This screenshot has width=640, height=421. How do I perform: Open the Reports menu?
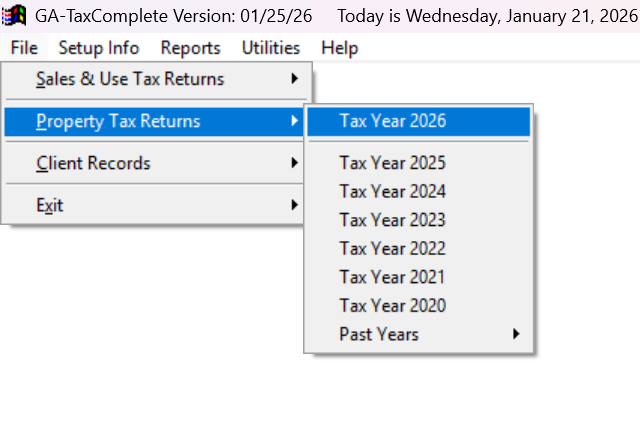coord(190,48)
